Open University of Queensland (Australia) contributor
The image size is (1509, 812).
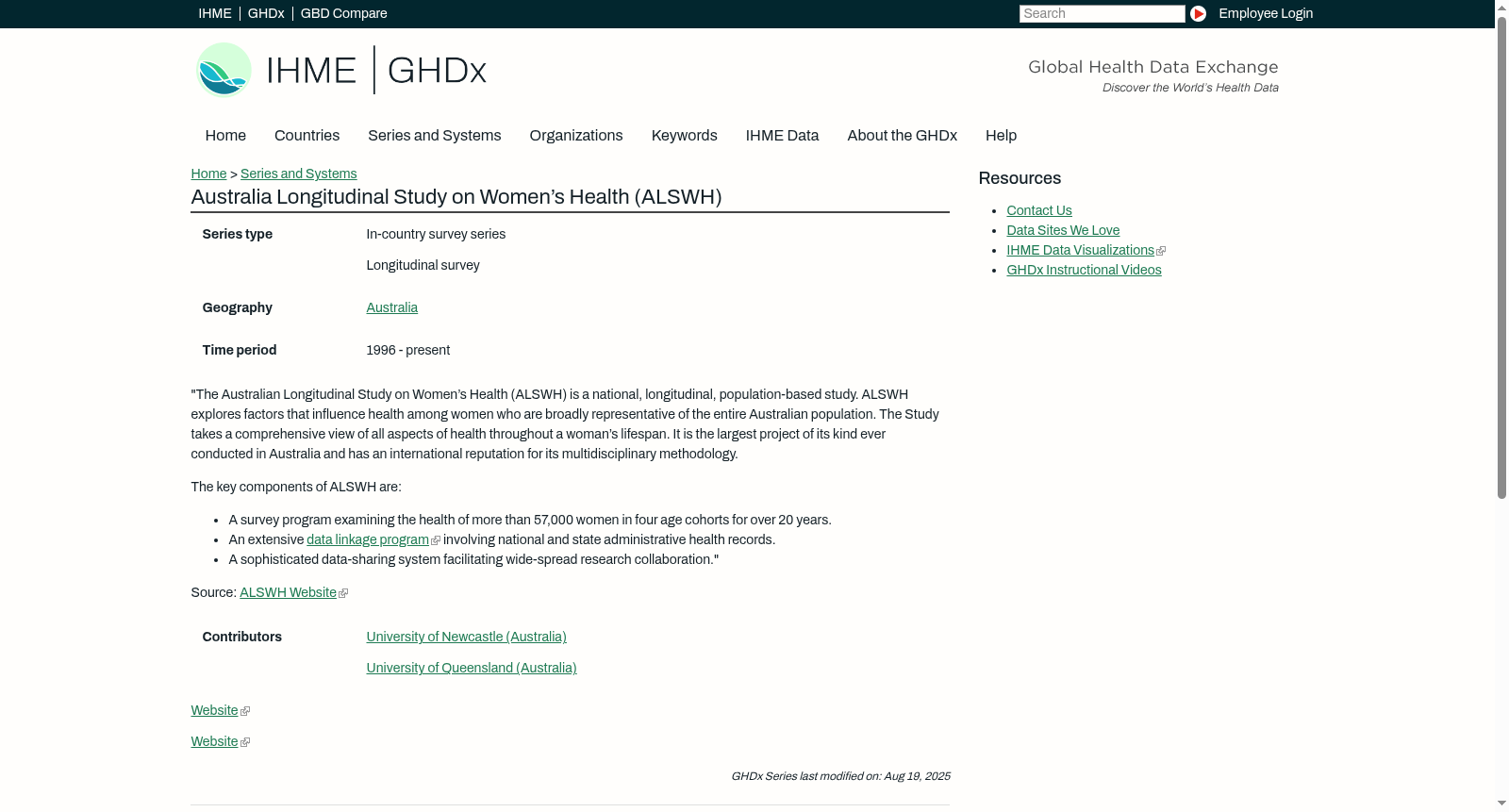pos(472,668)
